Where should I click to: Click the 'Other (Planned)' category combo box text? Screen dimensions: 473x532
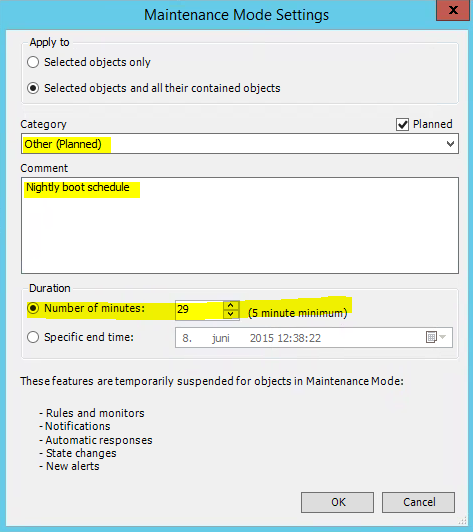pos(63,144)
